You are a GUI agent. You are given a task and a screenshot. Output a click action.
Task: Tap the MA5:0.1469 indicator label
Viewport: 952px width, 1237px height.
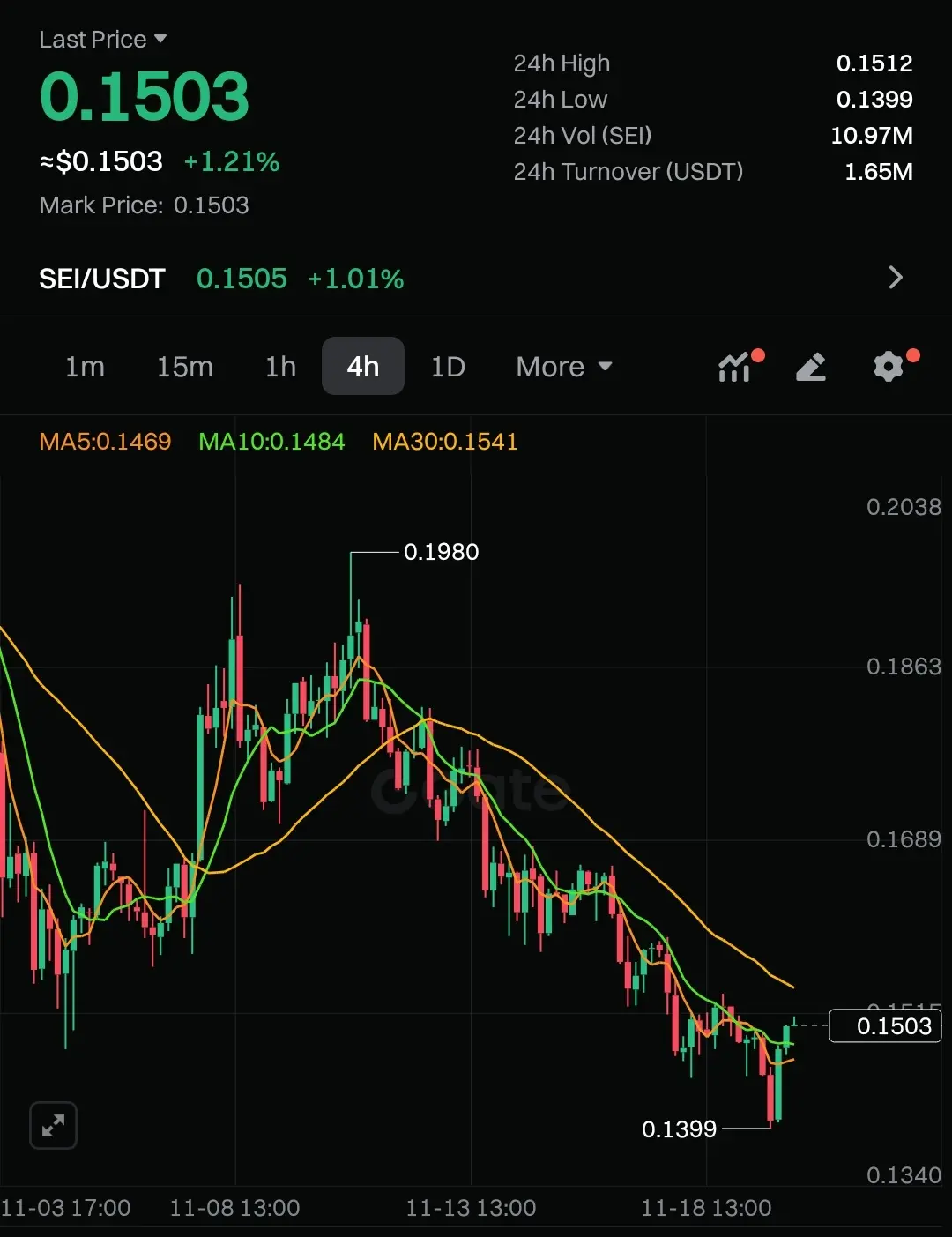tap(105, 442)
